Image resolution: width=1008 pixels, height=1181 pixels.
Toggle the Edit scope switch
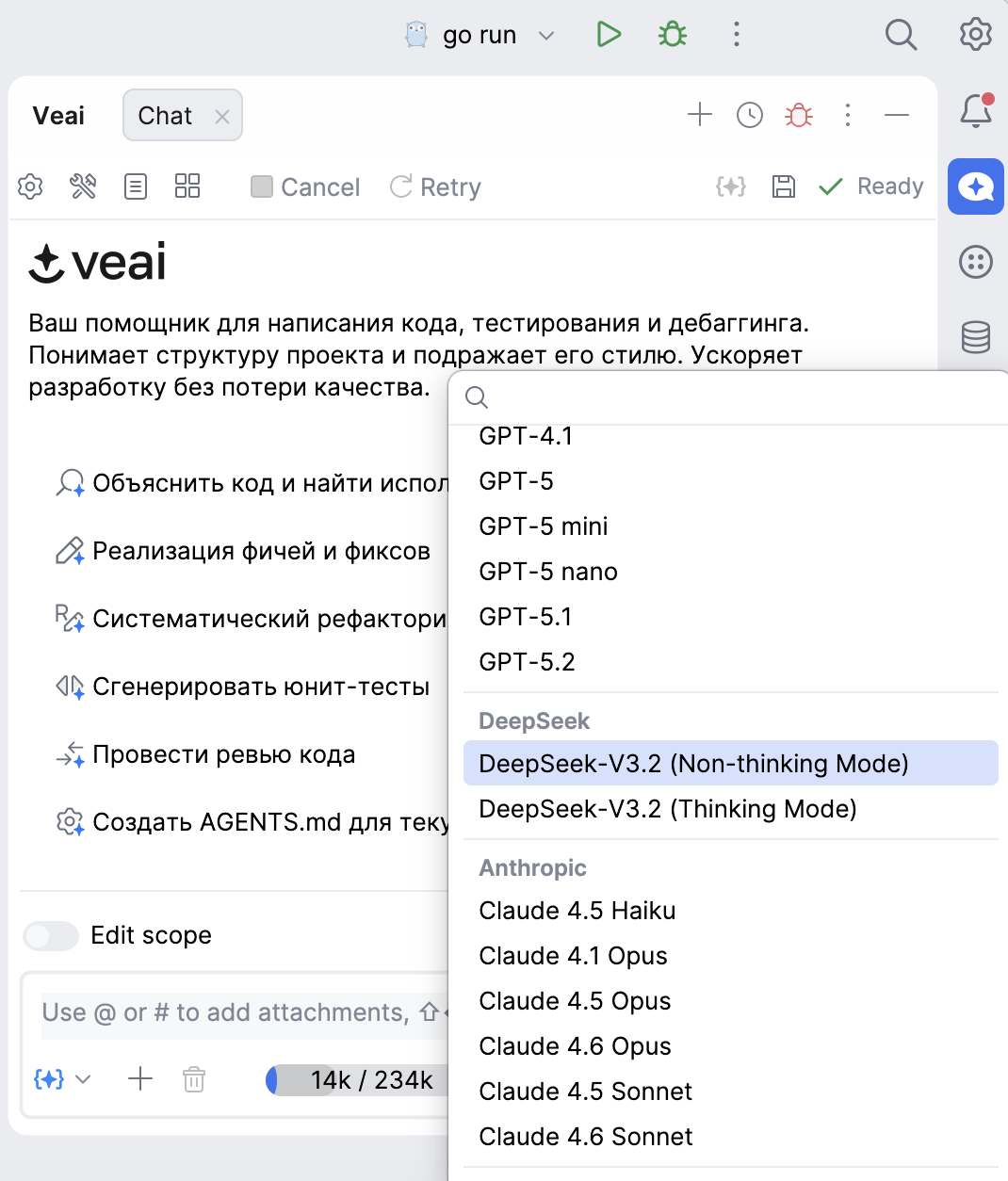50,935
